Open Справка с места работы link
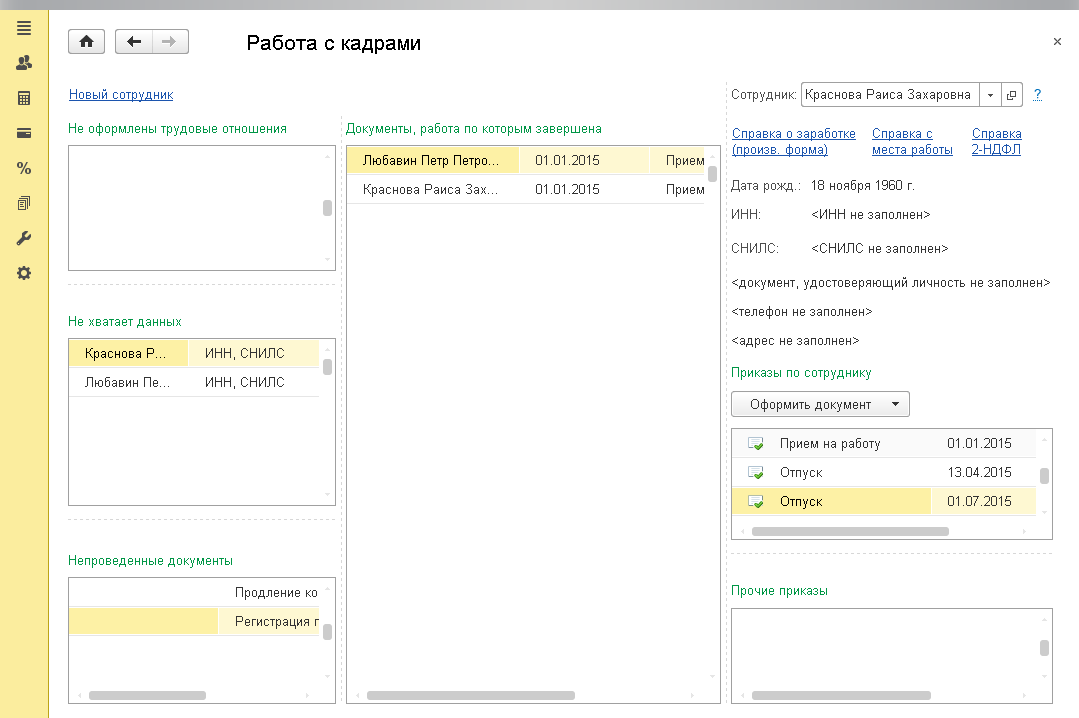The width and height of the screenshot is (1079, 718). point(912,141)
